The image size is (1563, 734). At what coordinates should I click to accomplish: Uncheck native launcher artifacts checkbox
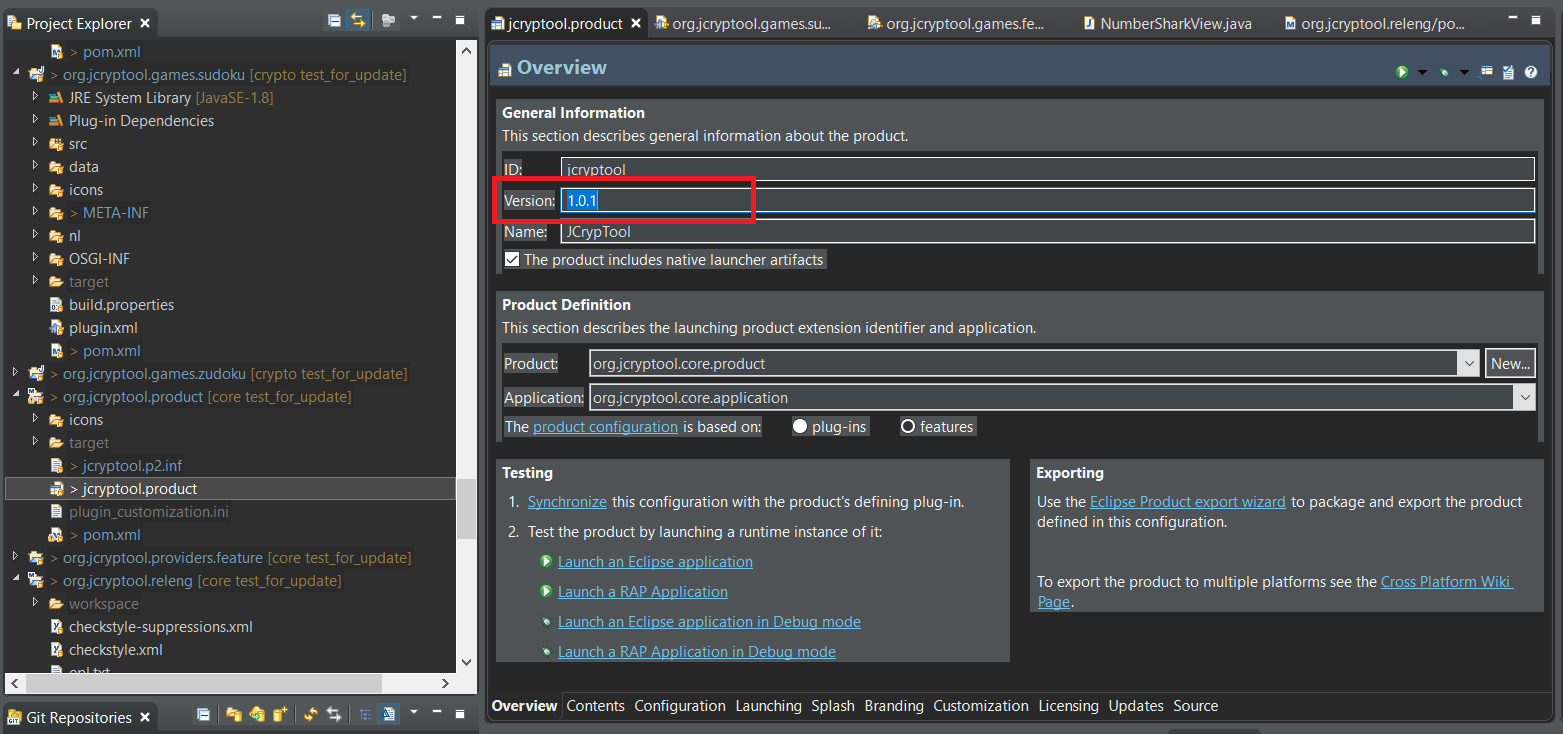pos(512,260)
